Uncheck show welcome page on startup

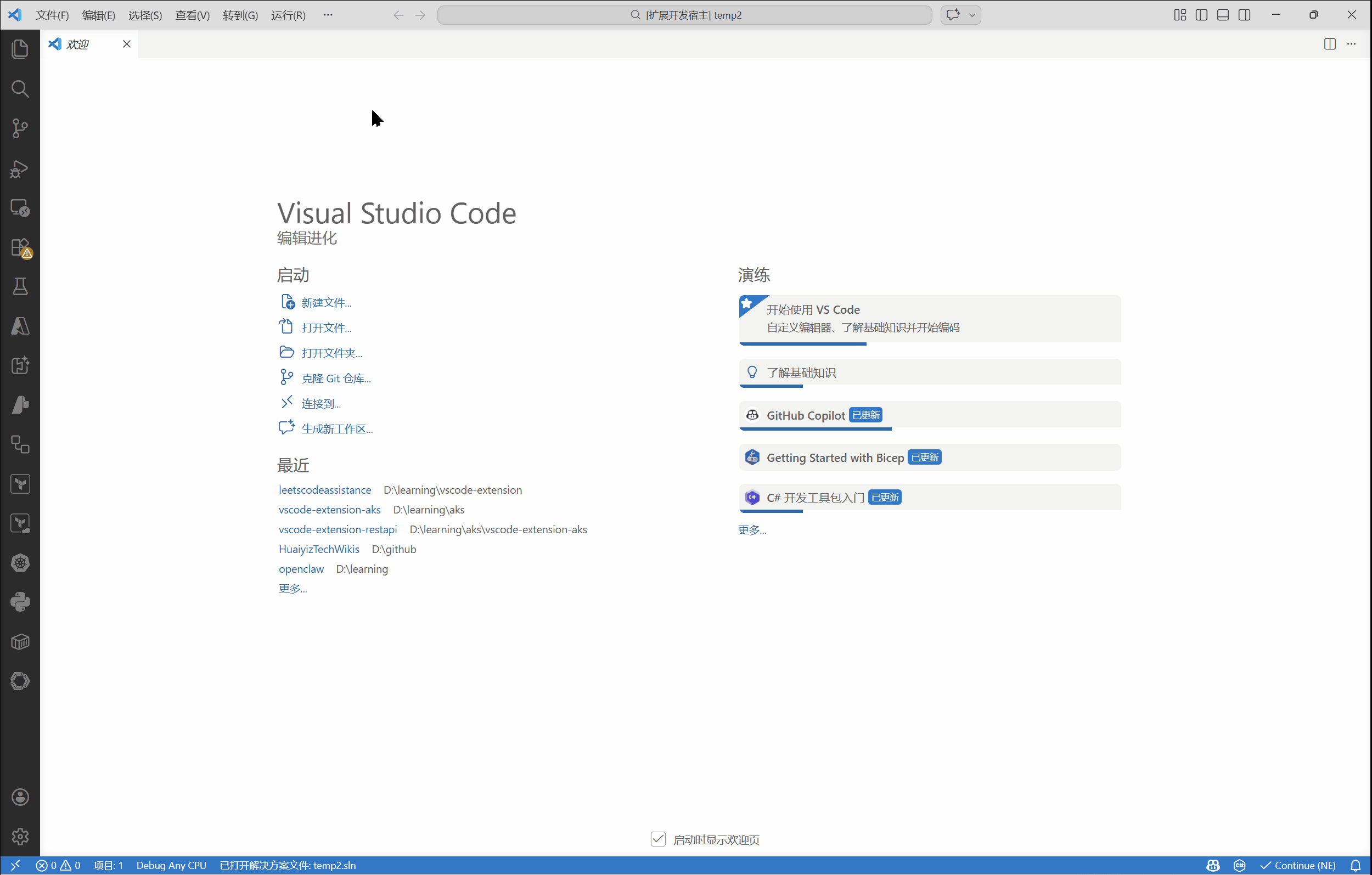658,839
